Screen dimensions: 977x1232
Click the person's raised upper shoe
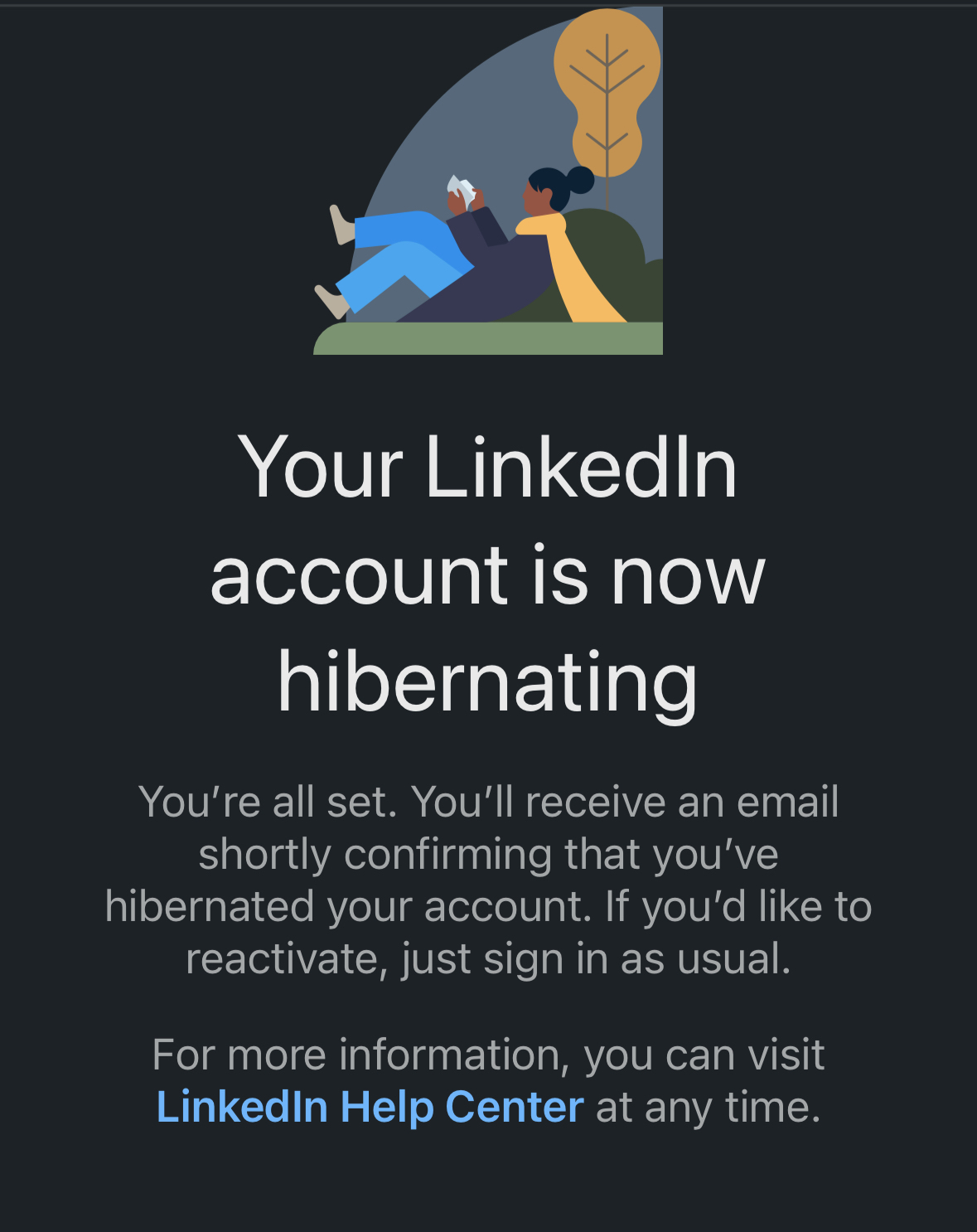(x=341, y=225)
